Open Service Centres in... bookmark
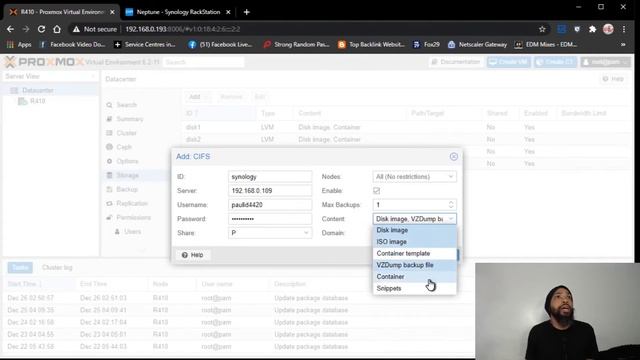The width and height of the screenshot is (640, 360). 145,44
